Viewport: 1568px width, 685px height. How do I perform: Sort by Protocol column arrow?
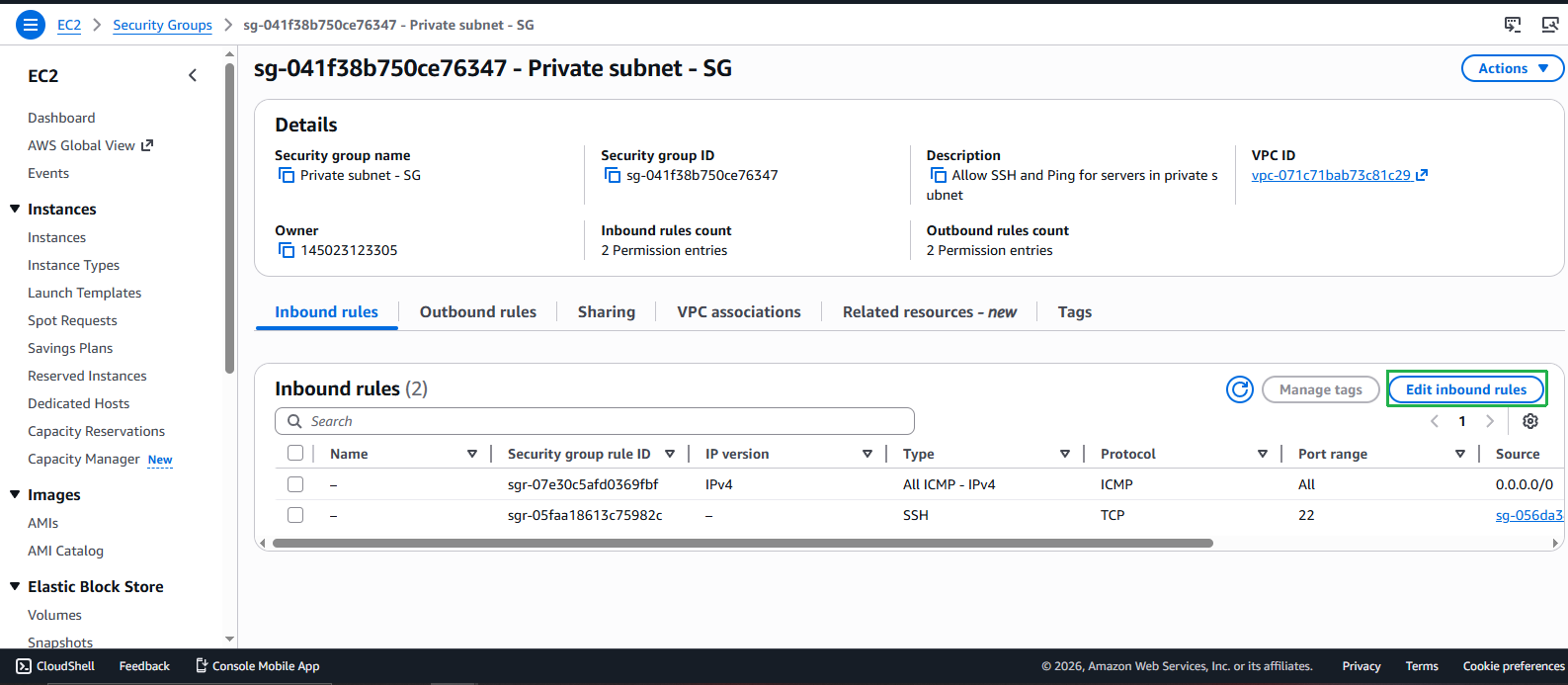coord(1263,454)
